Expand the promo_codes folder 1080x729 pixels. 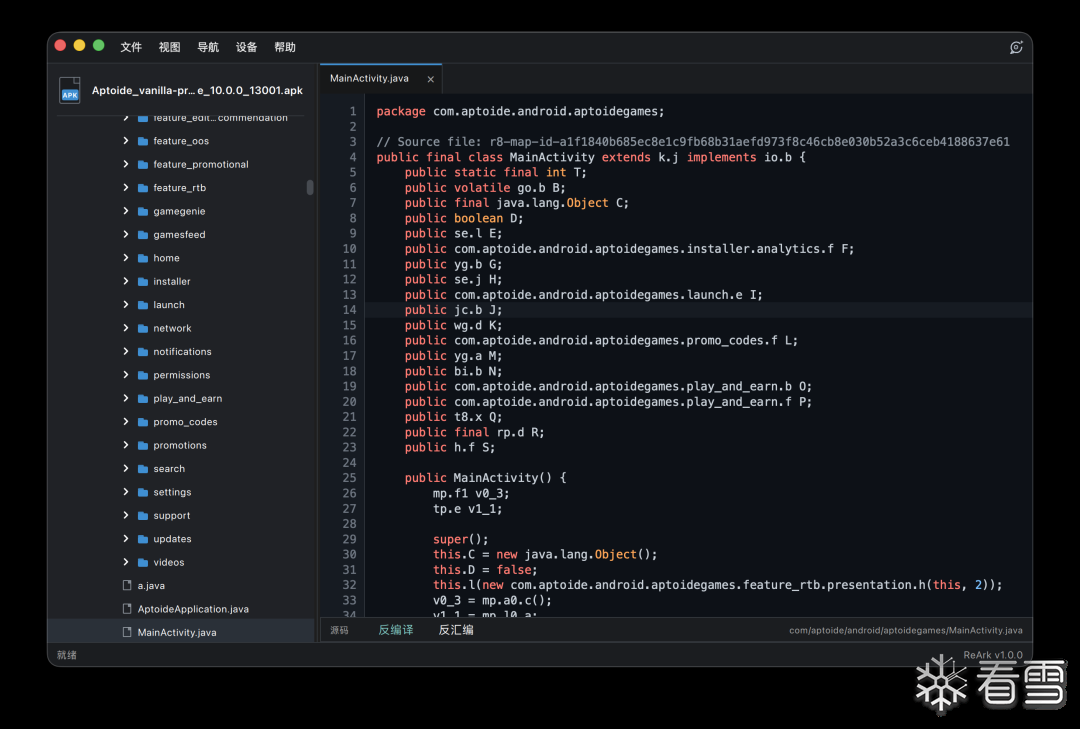tap(125, 422)
